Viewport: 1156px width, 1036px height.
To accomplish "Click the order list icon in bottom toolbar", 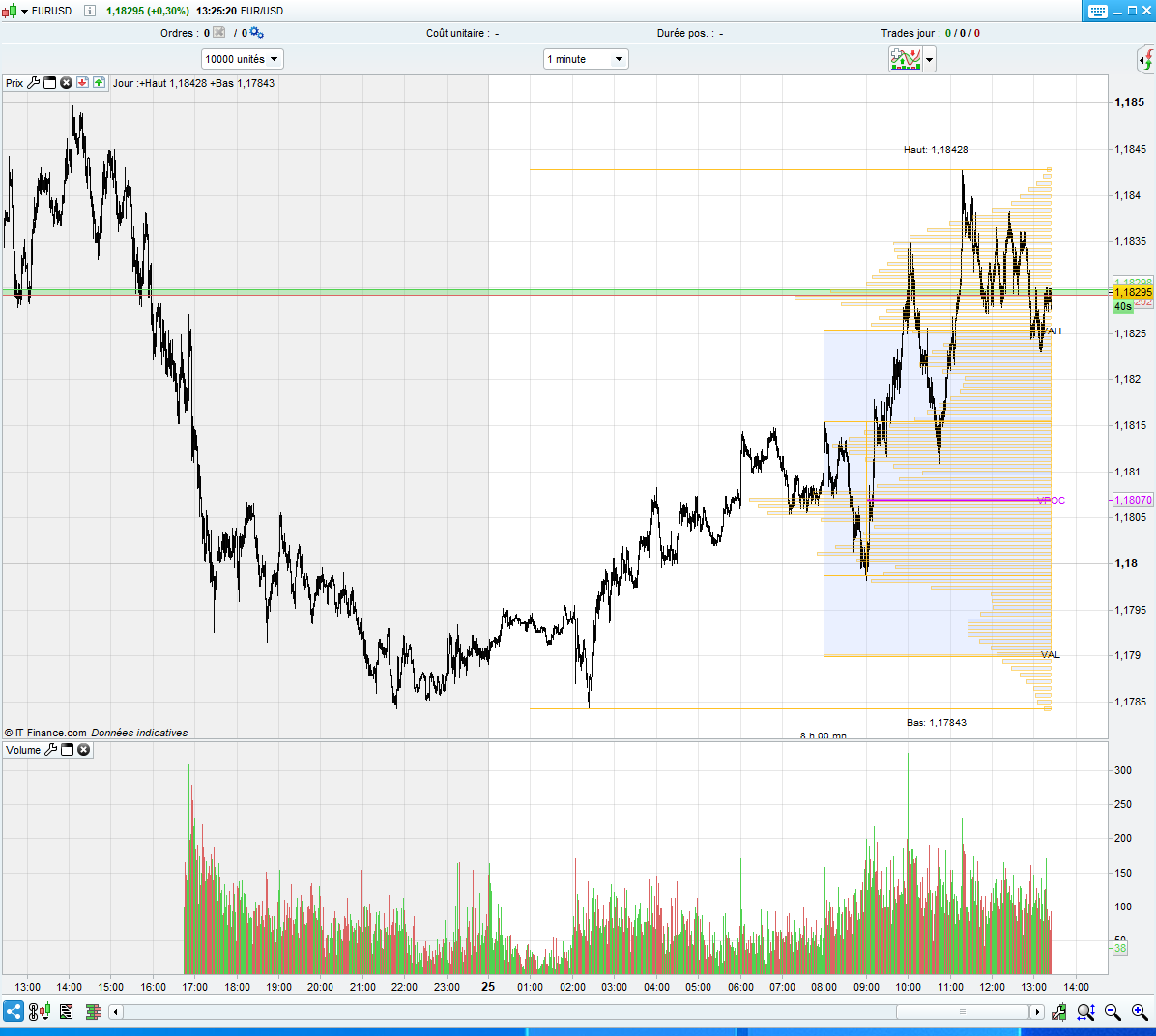I will (x=67, y=1012).
